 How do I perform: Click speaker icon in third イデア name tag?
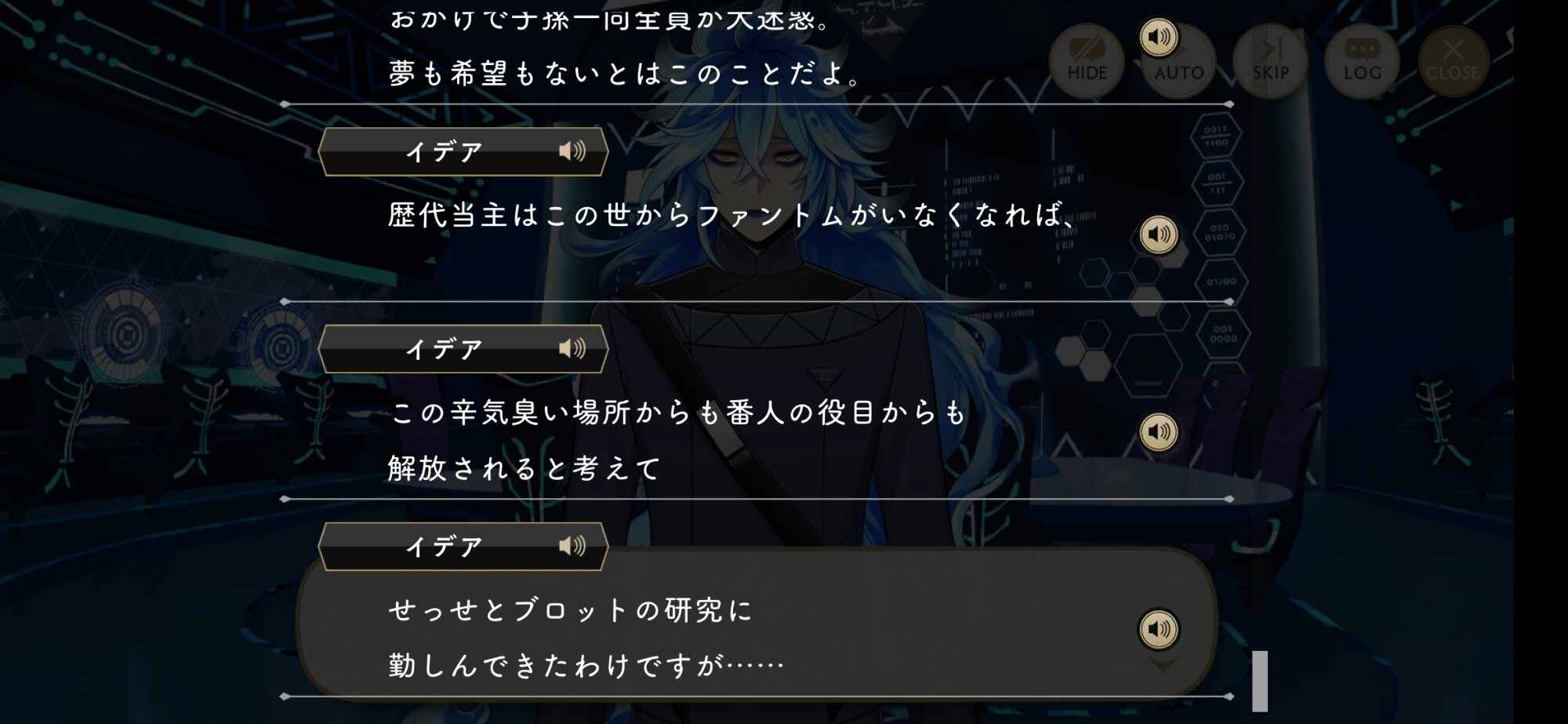[572, 546]
